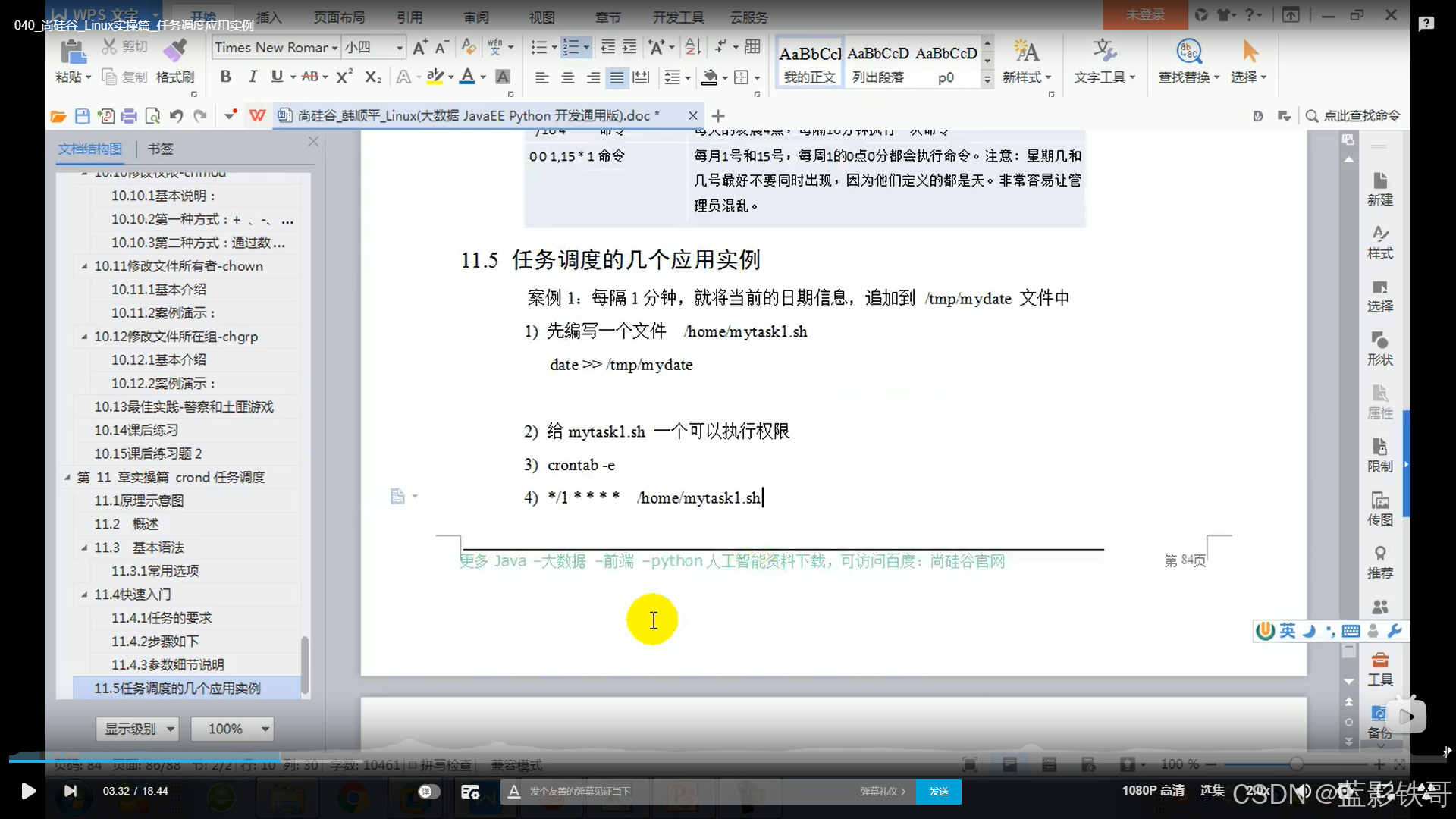The height and width of the screenshot is (819, 1456).
Task: Switch to the 书签 bookmarks tab
Action: (x=160, y=149)
